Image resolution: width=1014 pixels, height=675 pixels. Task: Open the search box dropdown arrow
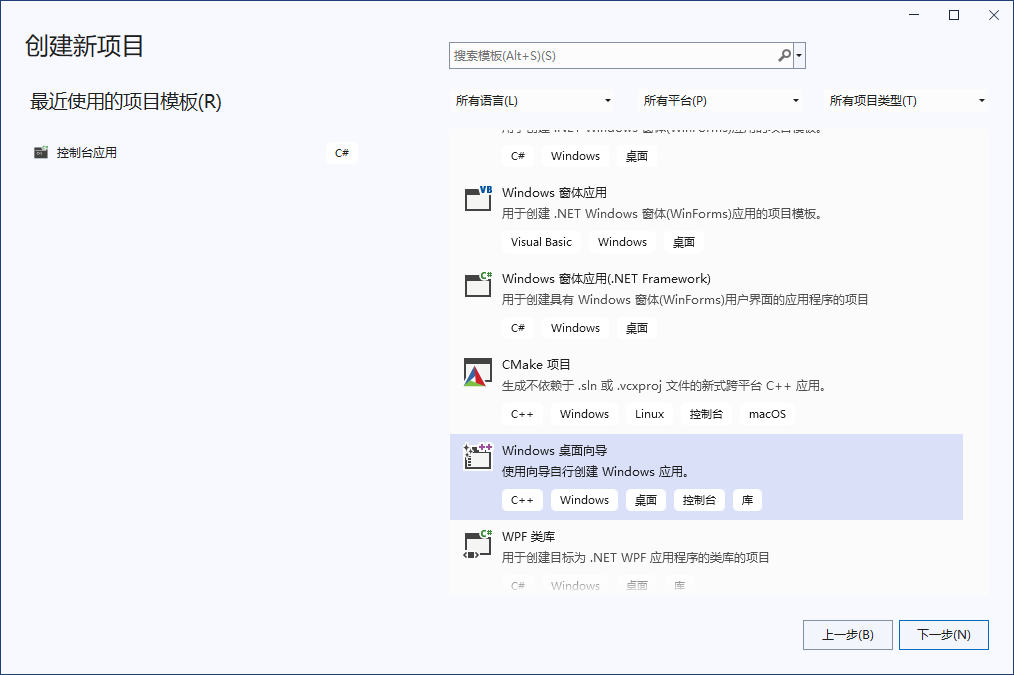(x=799, y=56)
